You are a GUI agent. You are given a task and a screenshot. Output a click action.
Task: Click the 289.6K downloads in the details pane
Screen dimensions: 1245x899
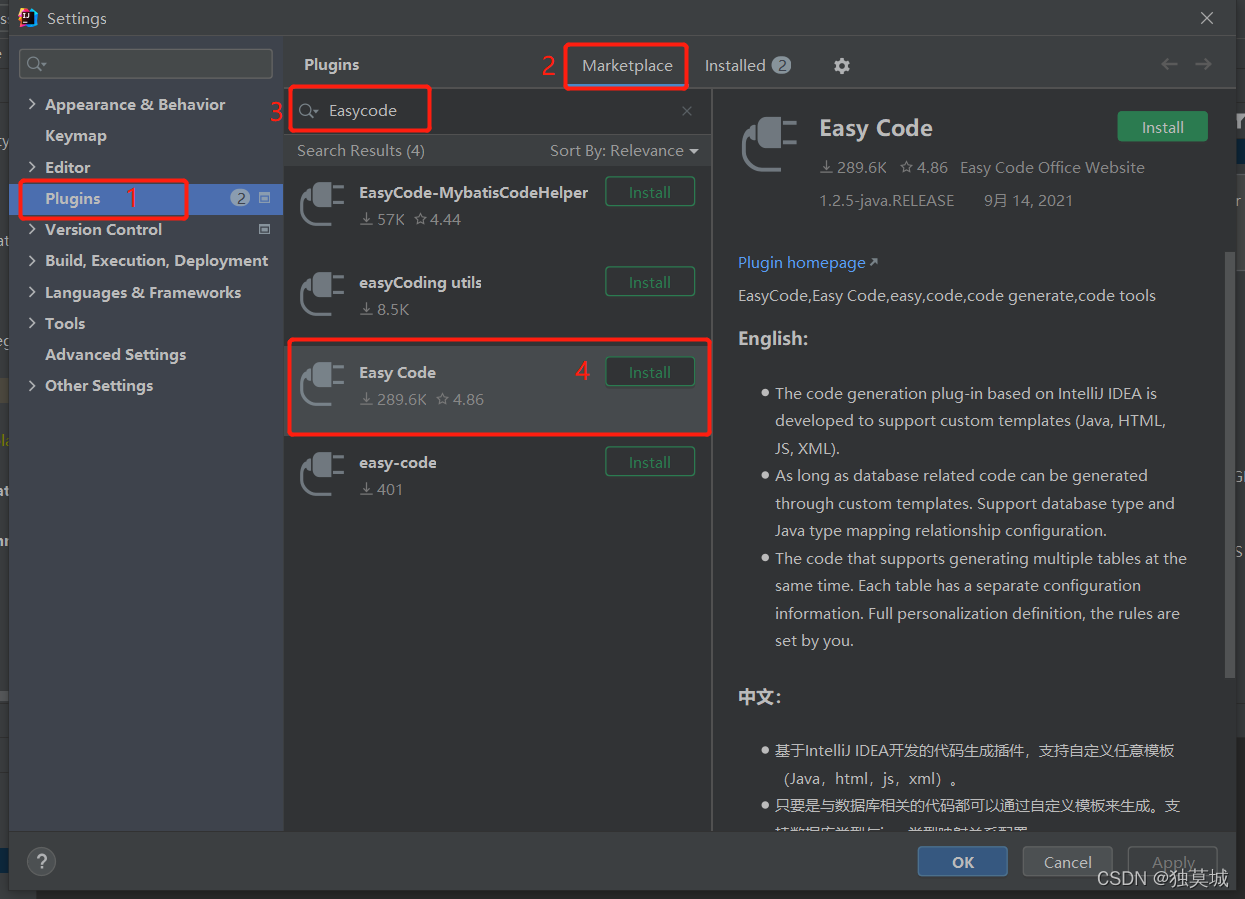(x=853, y=168)
